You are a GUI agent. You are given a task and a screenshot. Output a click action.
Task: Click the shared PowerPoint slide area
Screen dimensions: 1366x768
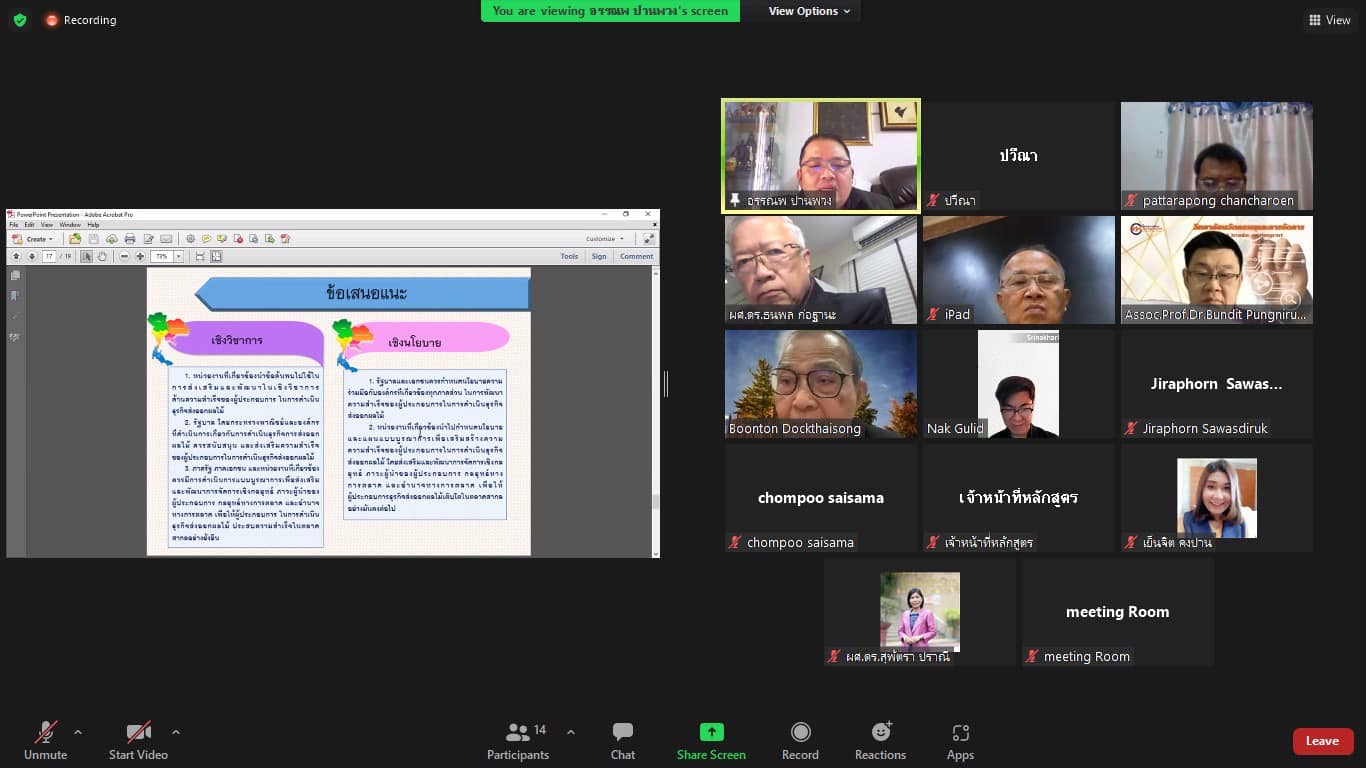click(x=338, y=410)
